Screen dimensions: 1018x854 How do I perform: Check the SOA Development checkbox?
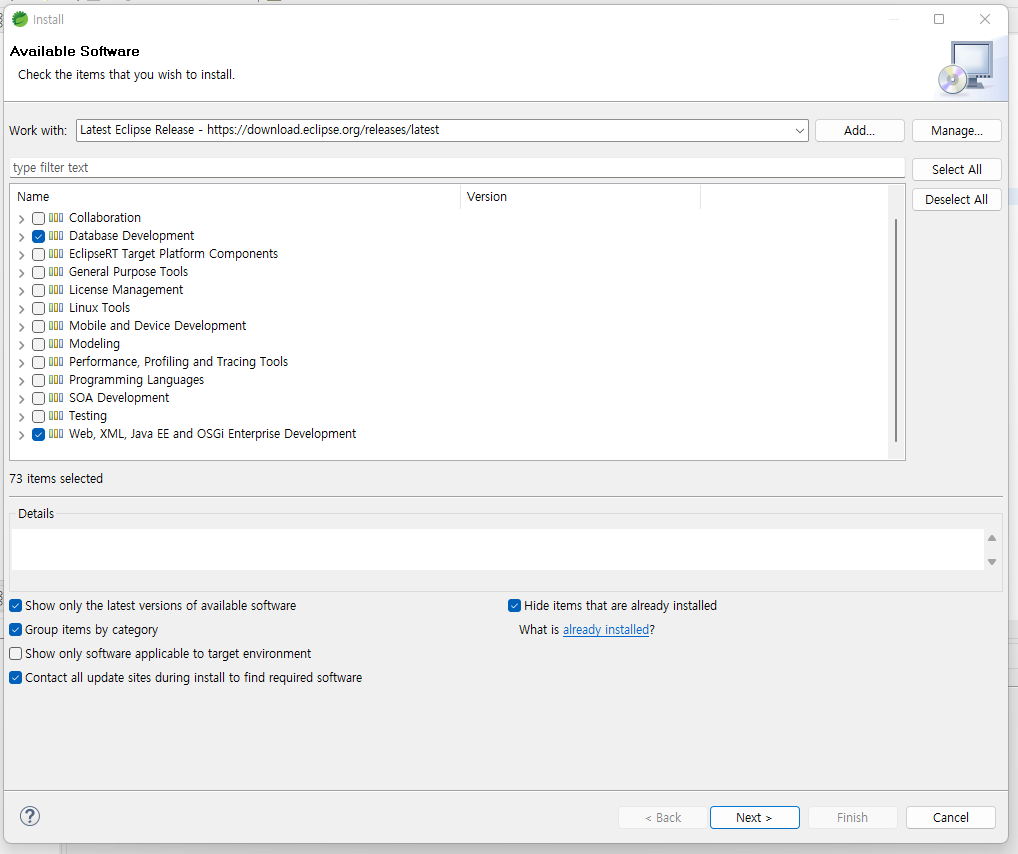tap(38, 398)
